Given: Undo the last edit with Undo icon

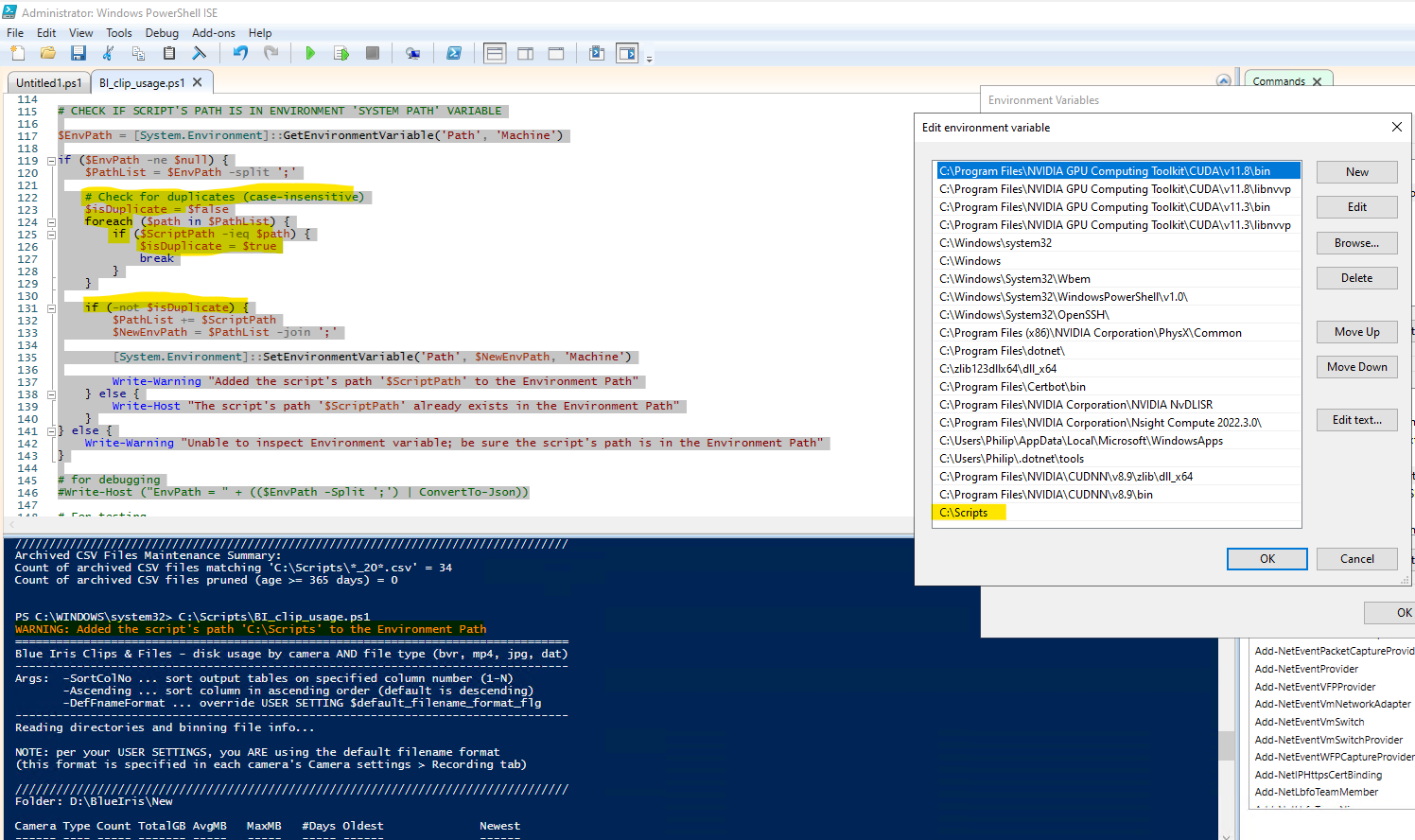Looking at the screenshot, I should pos(240,54).
